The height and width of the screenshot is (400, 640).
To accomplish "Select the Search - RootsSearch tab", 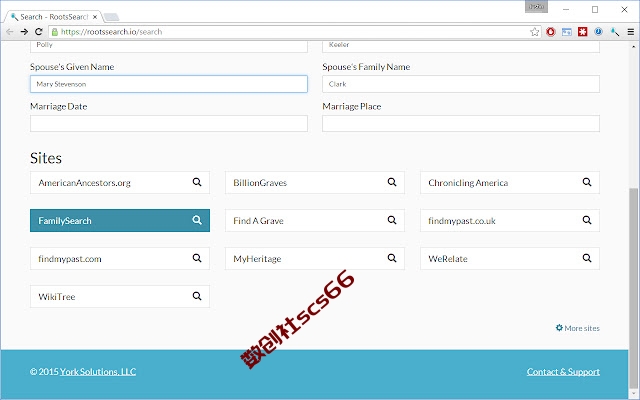I will click(53, 17).
